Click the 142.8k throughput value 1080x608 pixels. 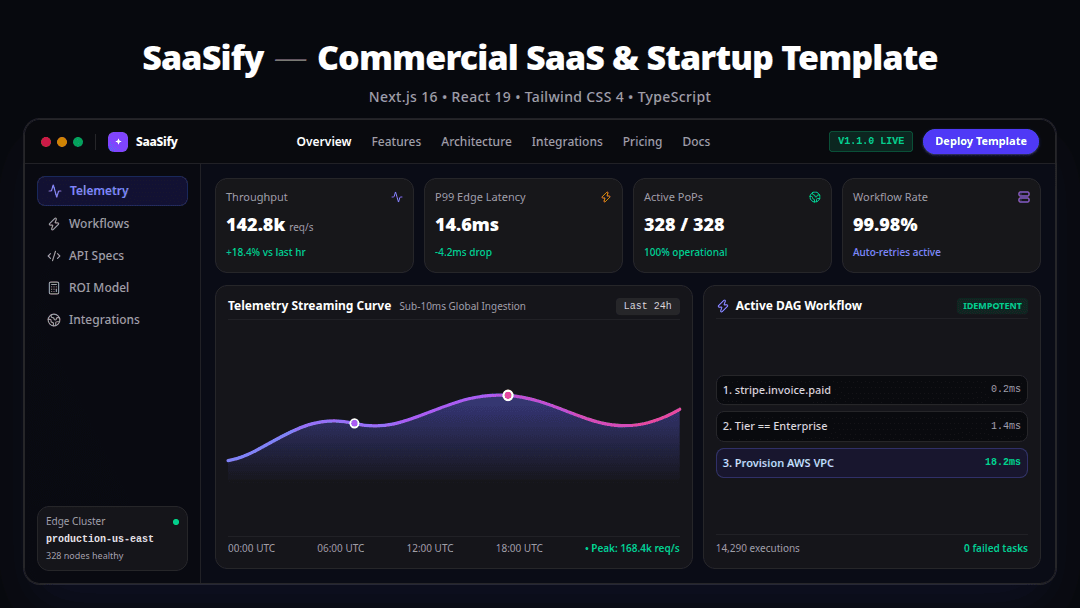point(256,224)
